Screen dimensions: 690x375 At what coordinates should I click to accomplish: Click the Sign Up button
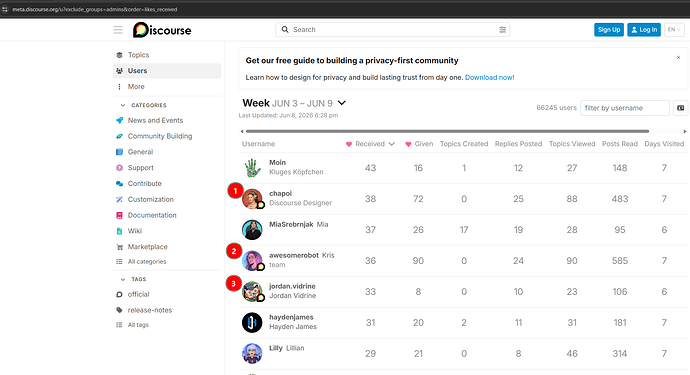(x=609, y=29)
